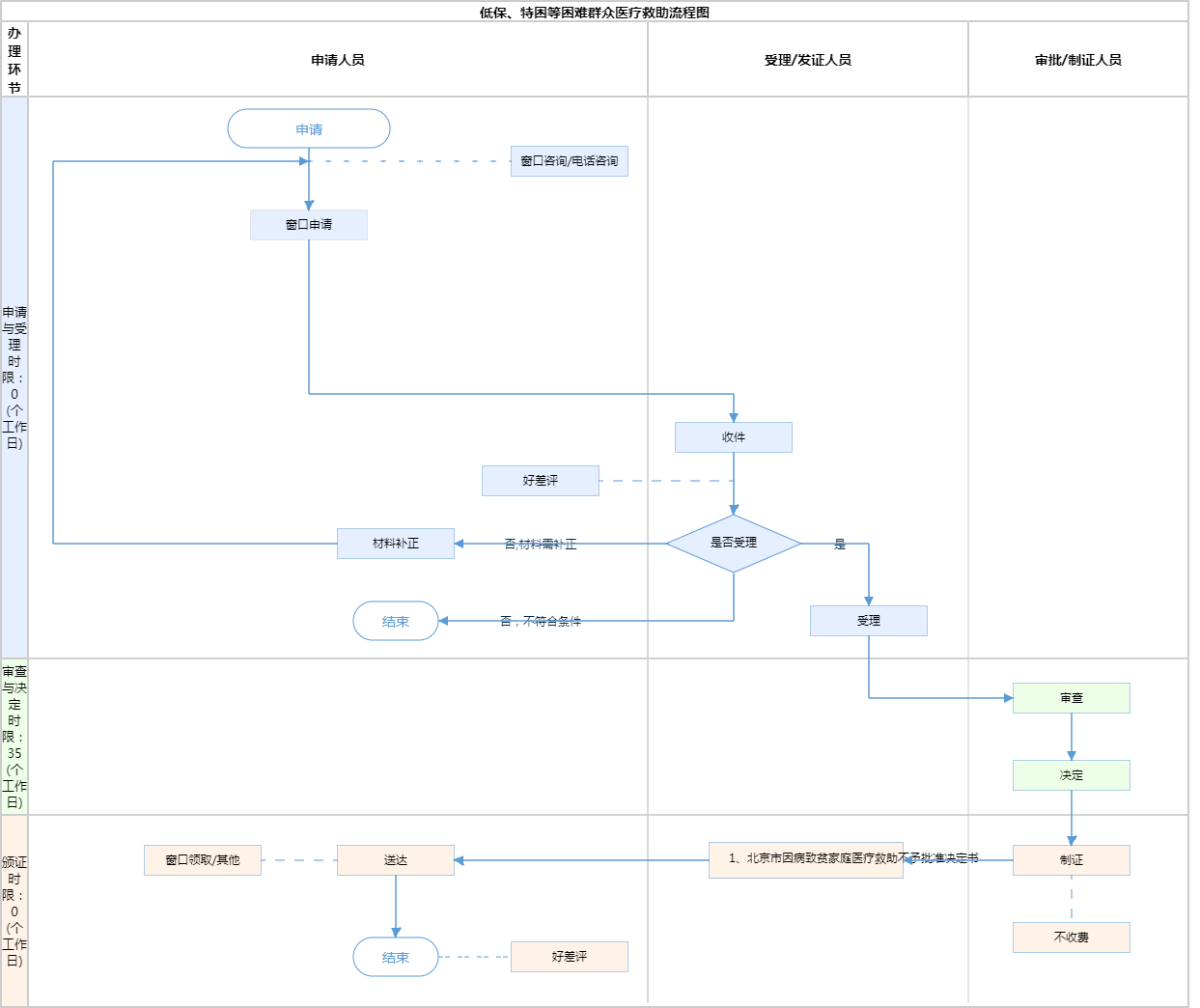The height and width of the screenshot is (1008, 1200).
Task: Click the 窗口申请 process box
Action: 309,225
